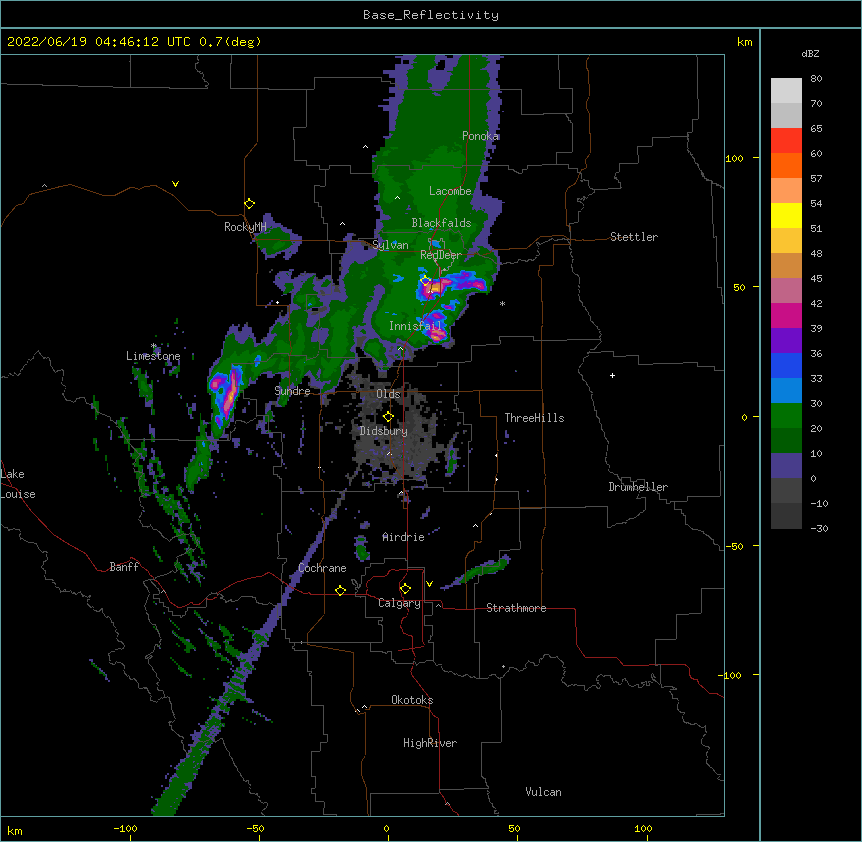862x842 pixels.
Task: Click the Airdrie label
Action: (x=404, y=537)
